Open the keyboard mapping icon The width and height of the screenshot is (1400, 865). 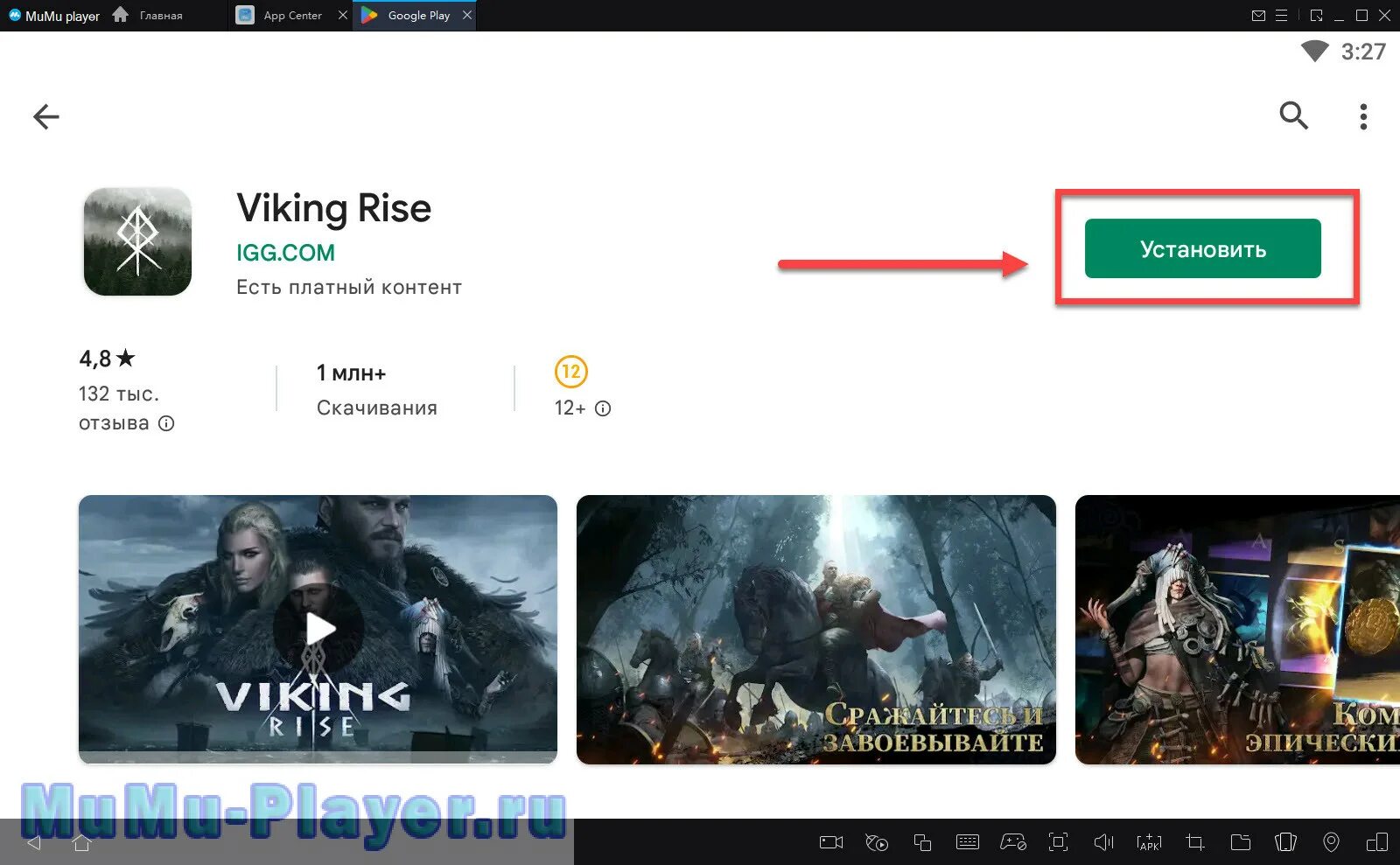[x=968, y=842]
